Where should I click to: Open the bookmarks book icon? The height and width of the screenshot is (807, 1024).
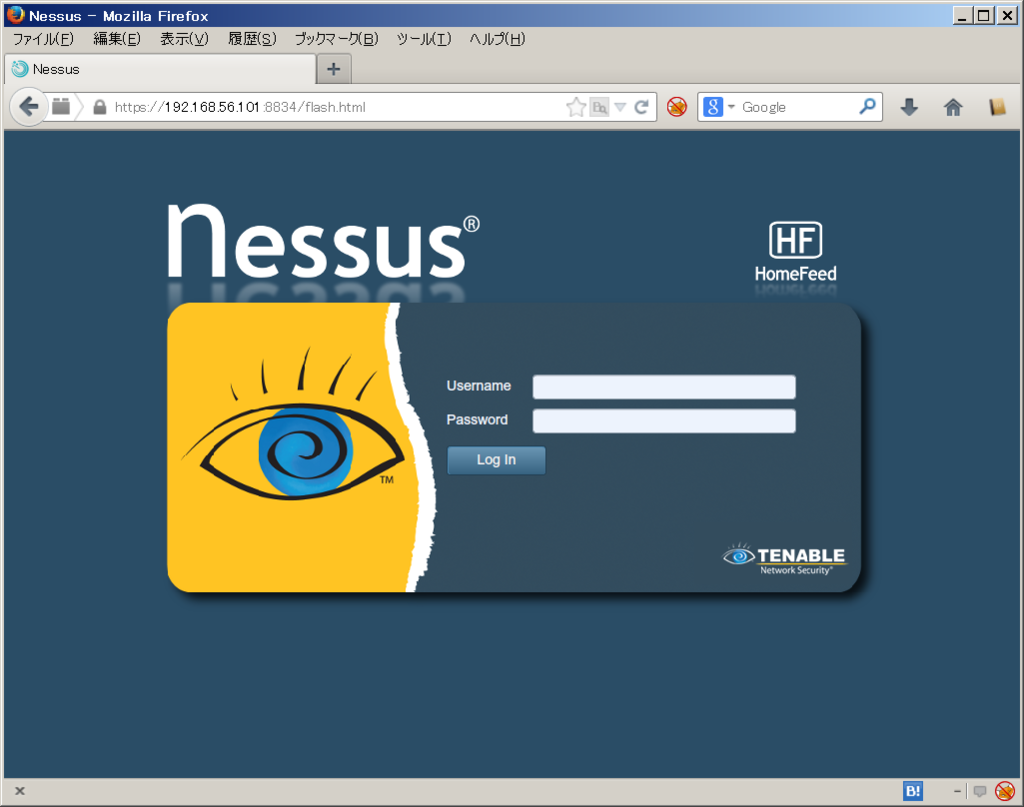coord(997,106)
